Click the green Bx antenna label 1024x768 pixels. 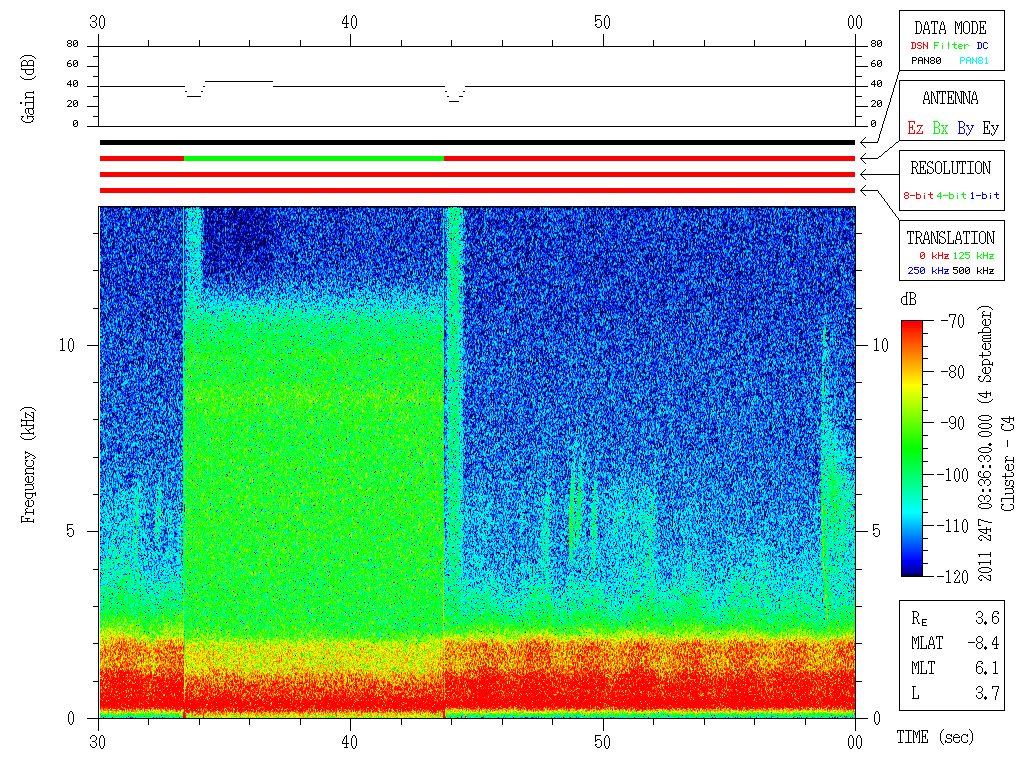point(940,128)
